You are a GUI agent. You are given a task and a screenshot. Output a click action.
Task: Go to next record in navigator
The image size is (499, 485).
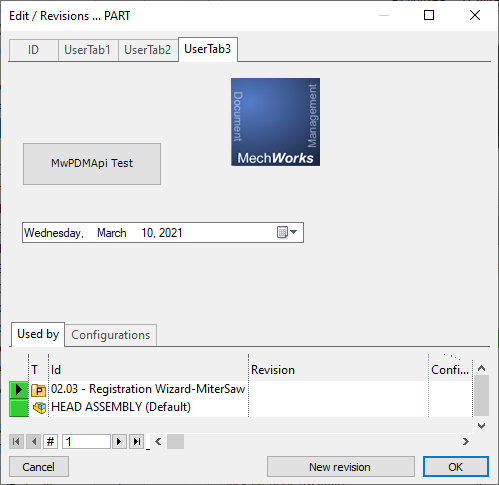click(119, 442)
